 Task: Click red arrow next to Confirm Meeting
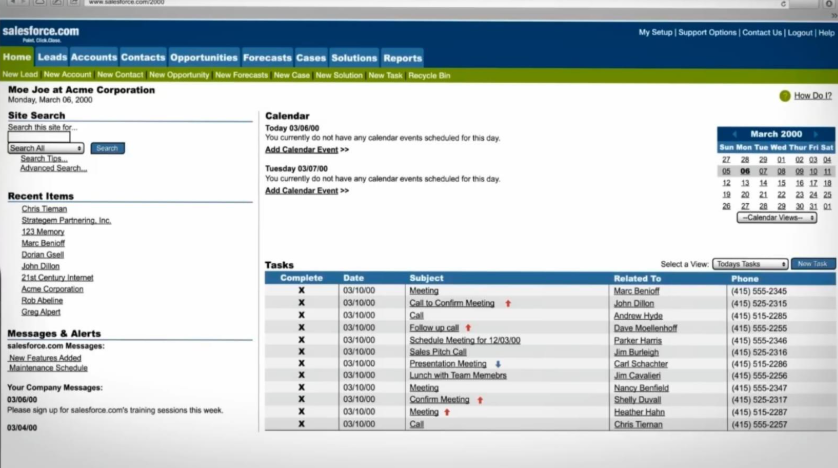[480, 400]
